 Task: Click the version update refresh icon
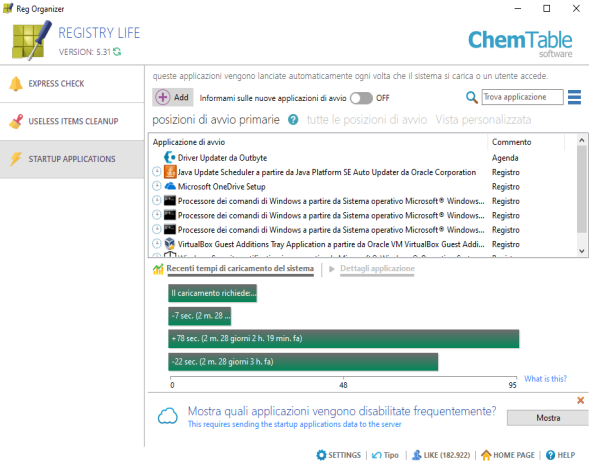coord(117,52)
